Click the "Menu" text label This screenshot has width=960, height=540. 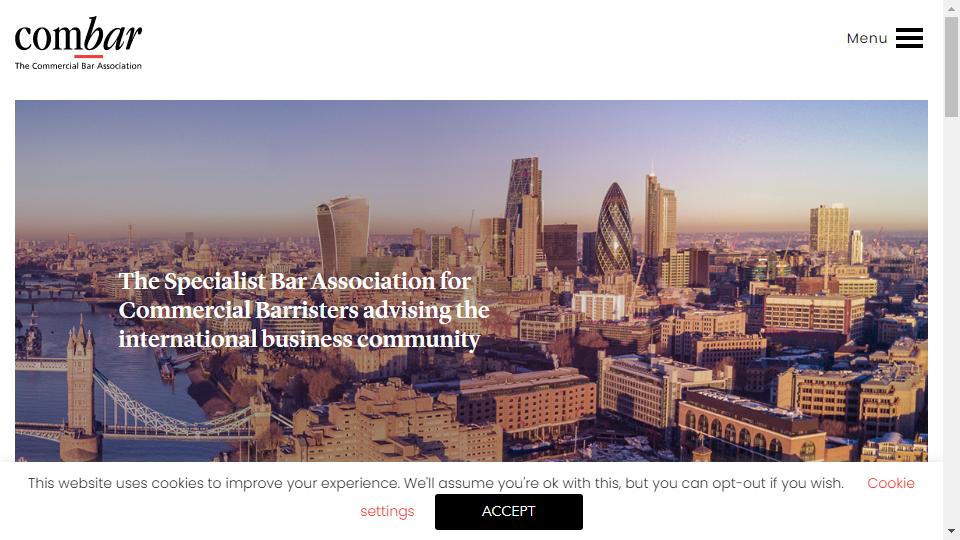867,38
